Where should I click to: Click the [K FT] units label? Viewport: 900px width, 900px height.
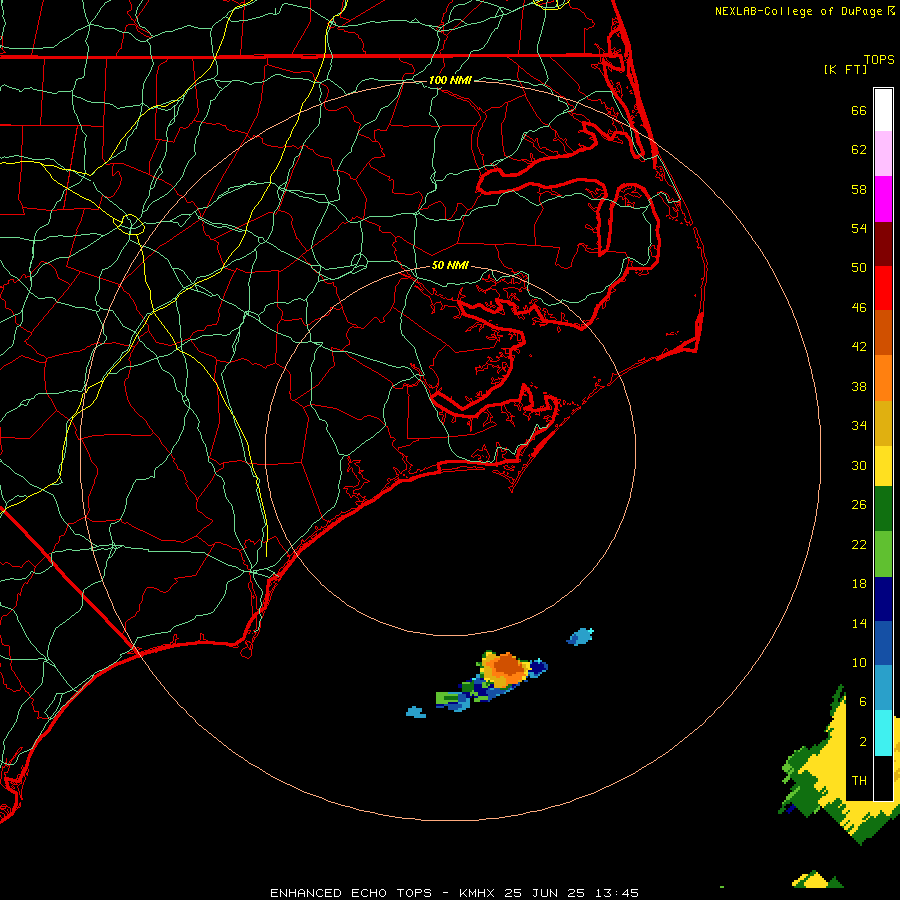tap(845, 69)
